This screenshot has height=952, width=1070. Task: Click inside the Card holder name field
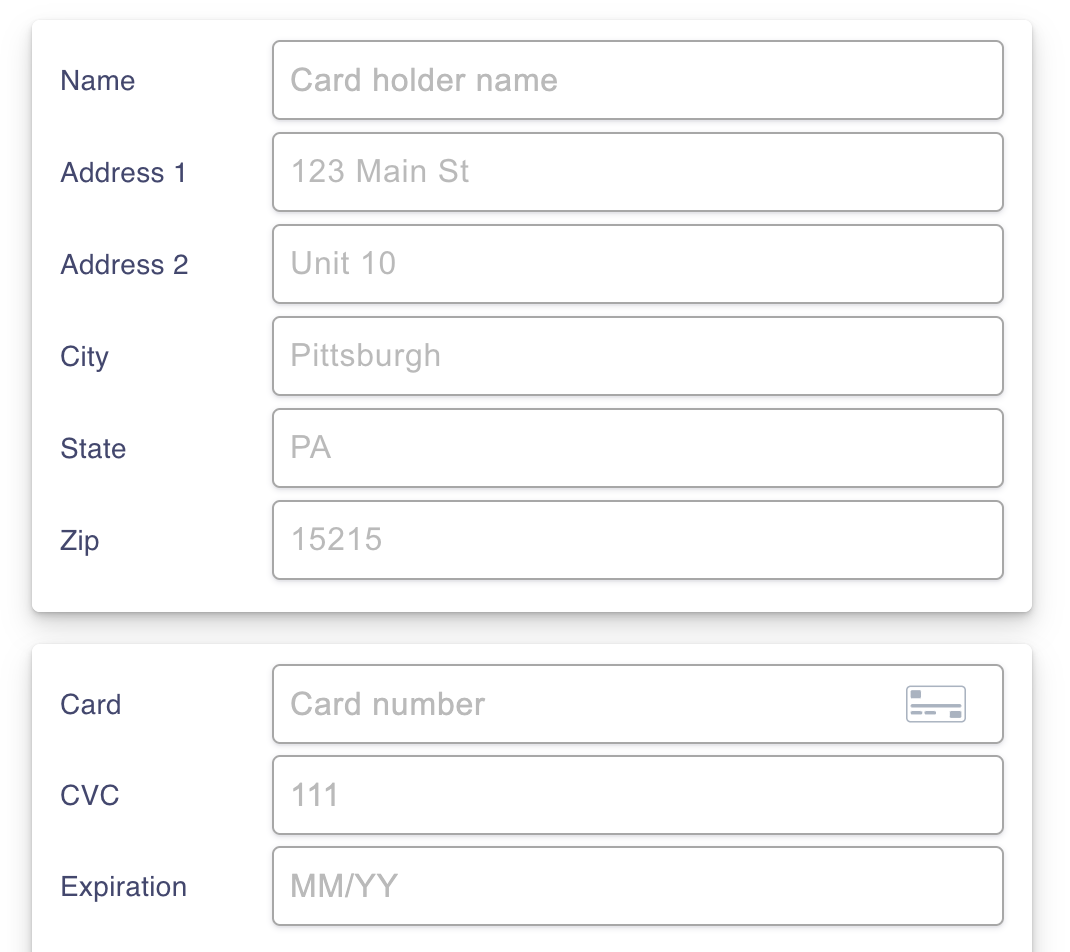coord(638,80)
